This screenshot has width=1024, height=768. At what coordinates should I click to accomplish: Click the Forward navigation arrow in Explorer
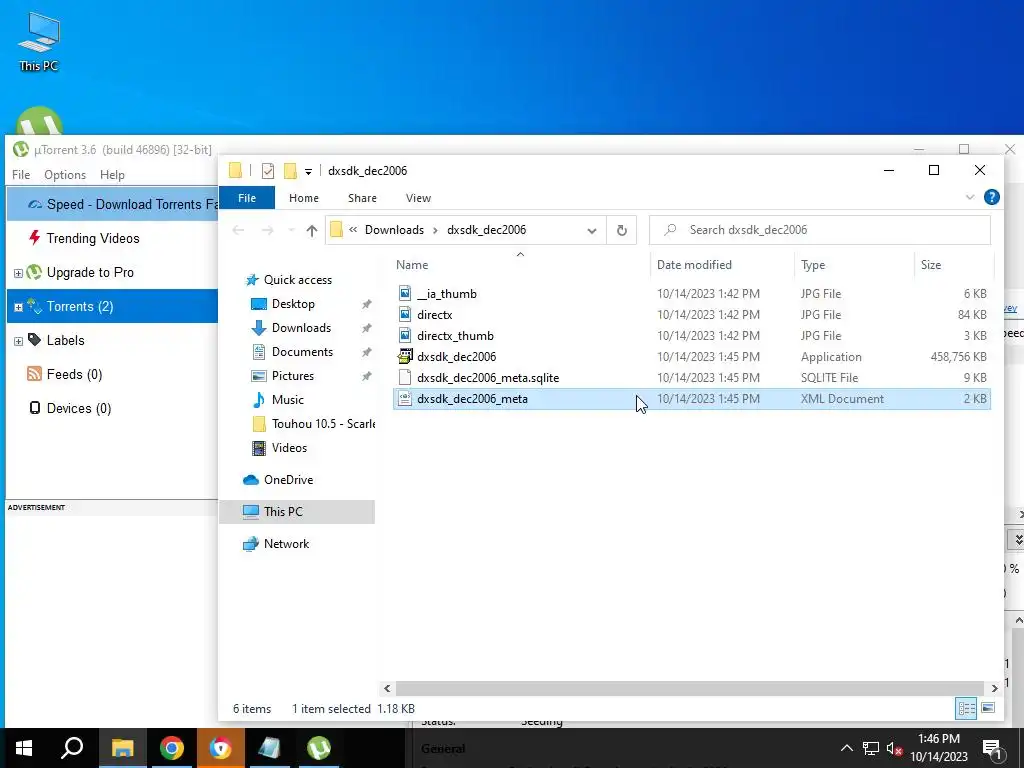[267, 231]
